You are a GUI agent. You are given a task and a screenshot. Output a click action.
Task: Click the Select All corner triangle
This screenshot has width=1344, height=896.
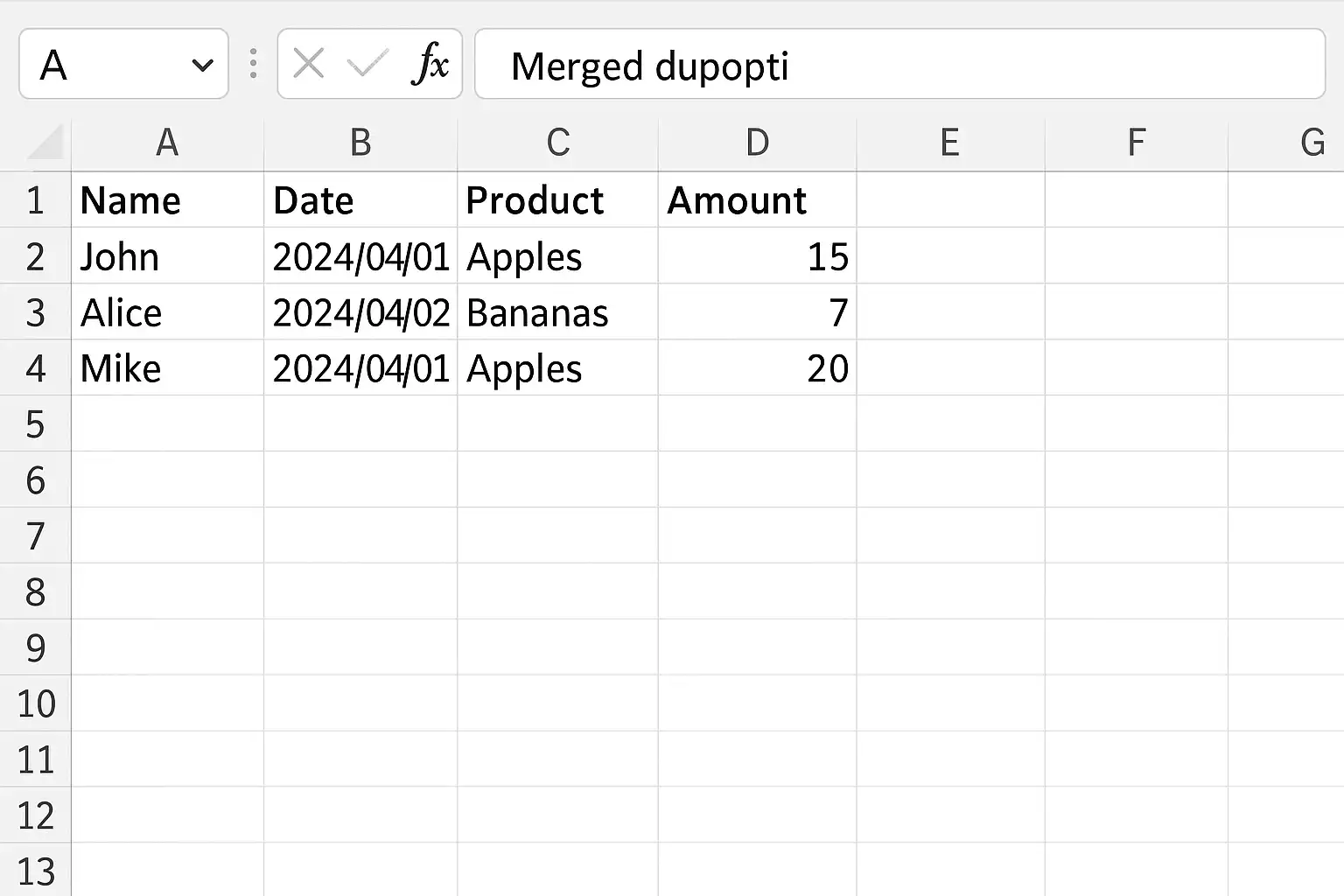[45, 143]
